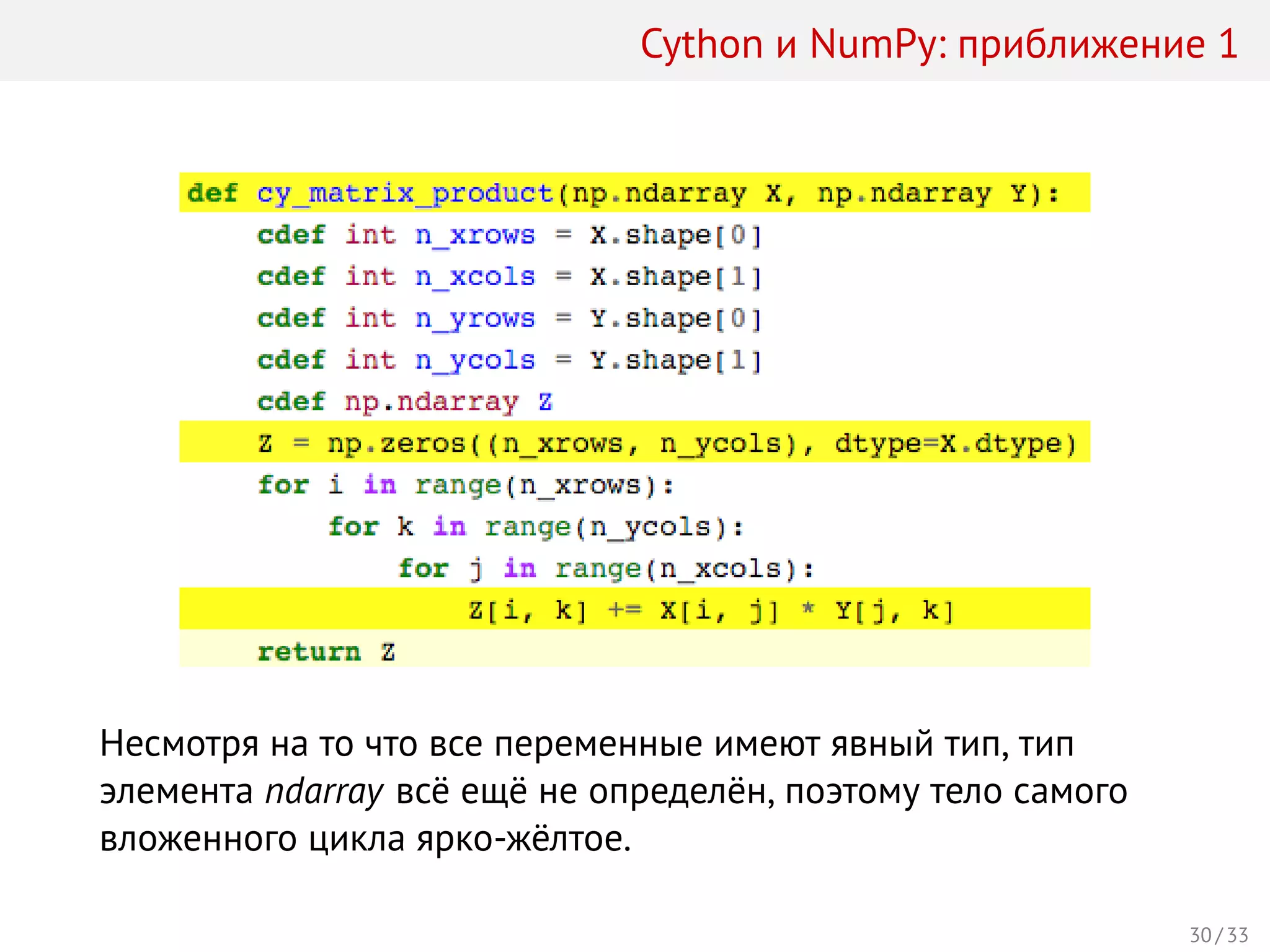Click the highlighted 'def cy_matrix_product' line
This screenshot has width=1270, height=952.
click(634, 193)
